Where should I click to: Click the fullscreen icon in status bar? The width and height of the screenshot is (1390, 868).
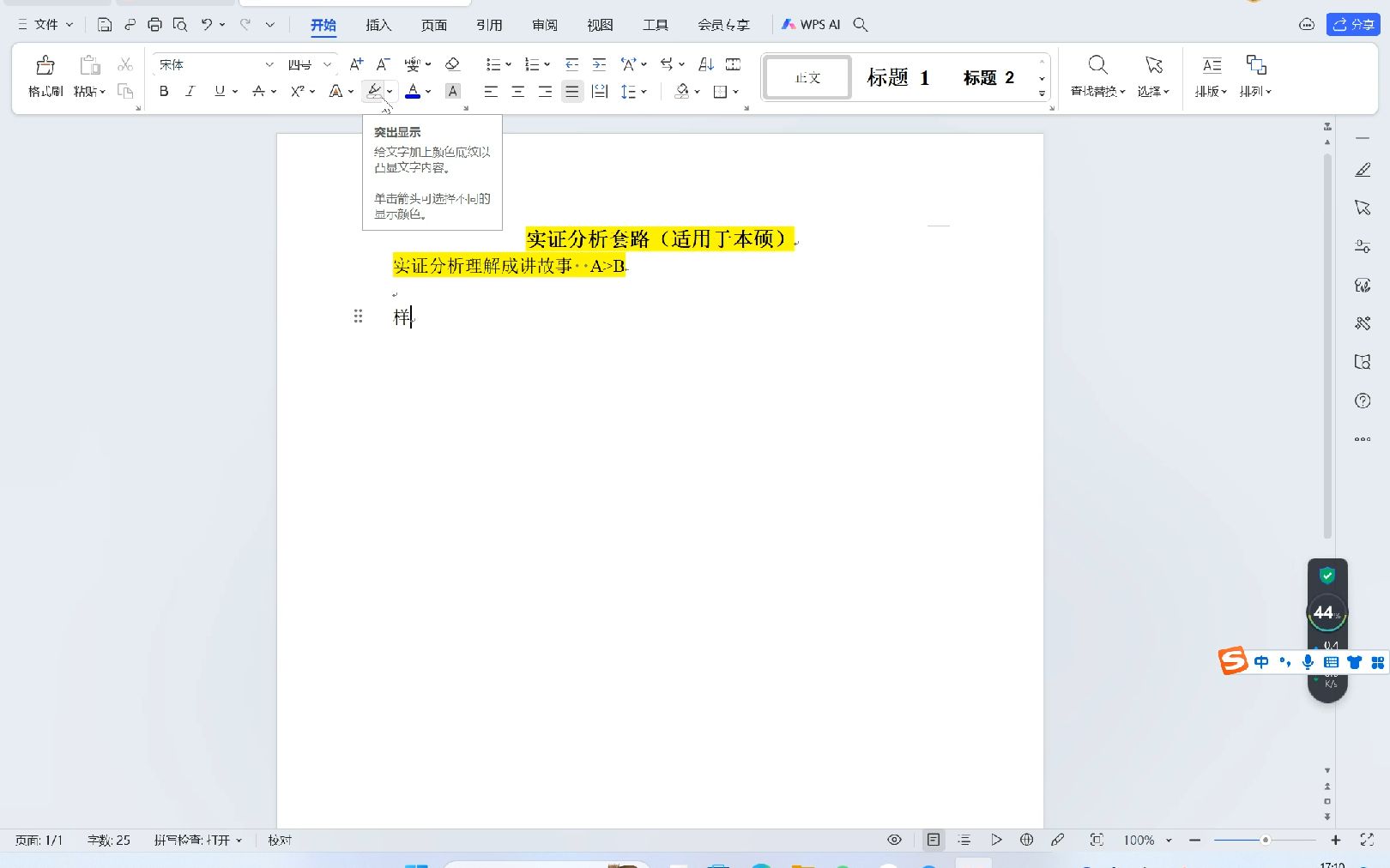pyautogui.click(x=1367, y=840)
